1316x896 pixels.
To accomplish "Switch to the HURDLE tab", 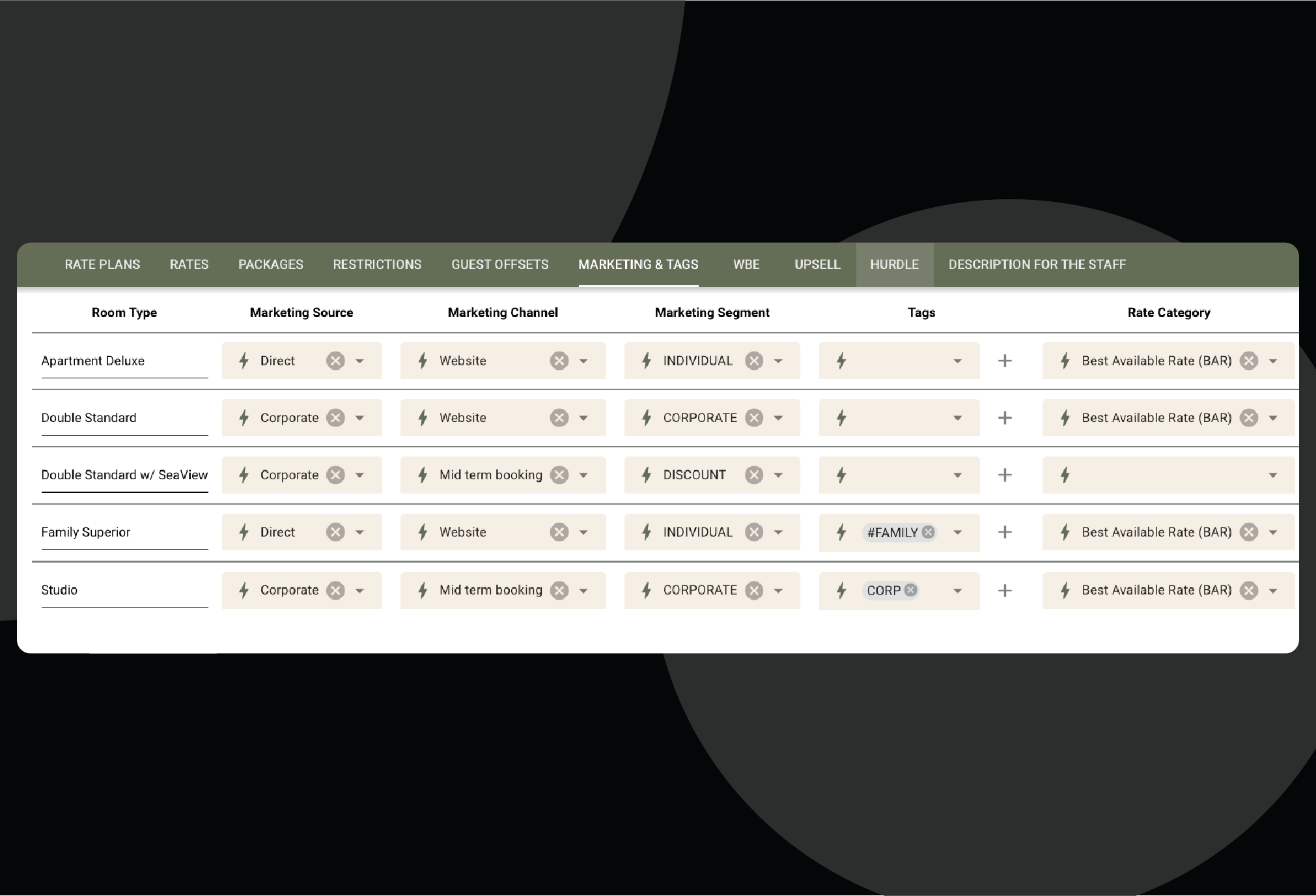I will (x=894, y=264).
